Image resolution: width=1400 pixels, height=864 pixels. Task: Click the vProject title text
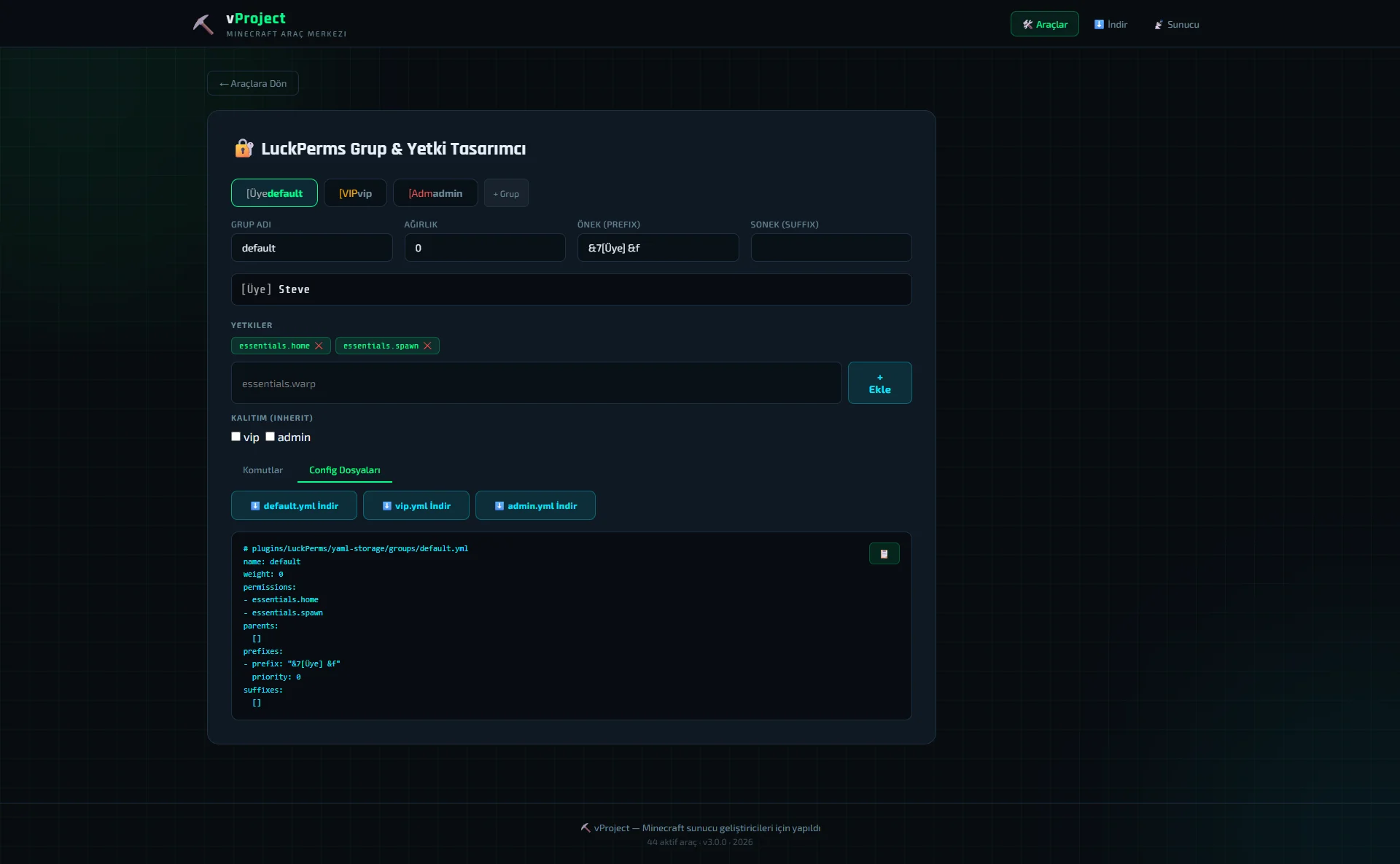tap(255, 18)
